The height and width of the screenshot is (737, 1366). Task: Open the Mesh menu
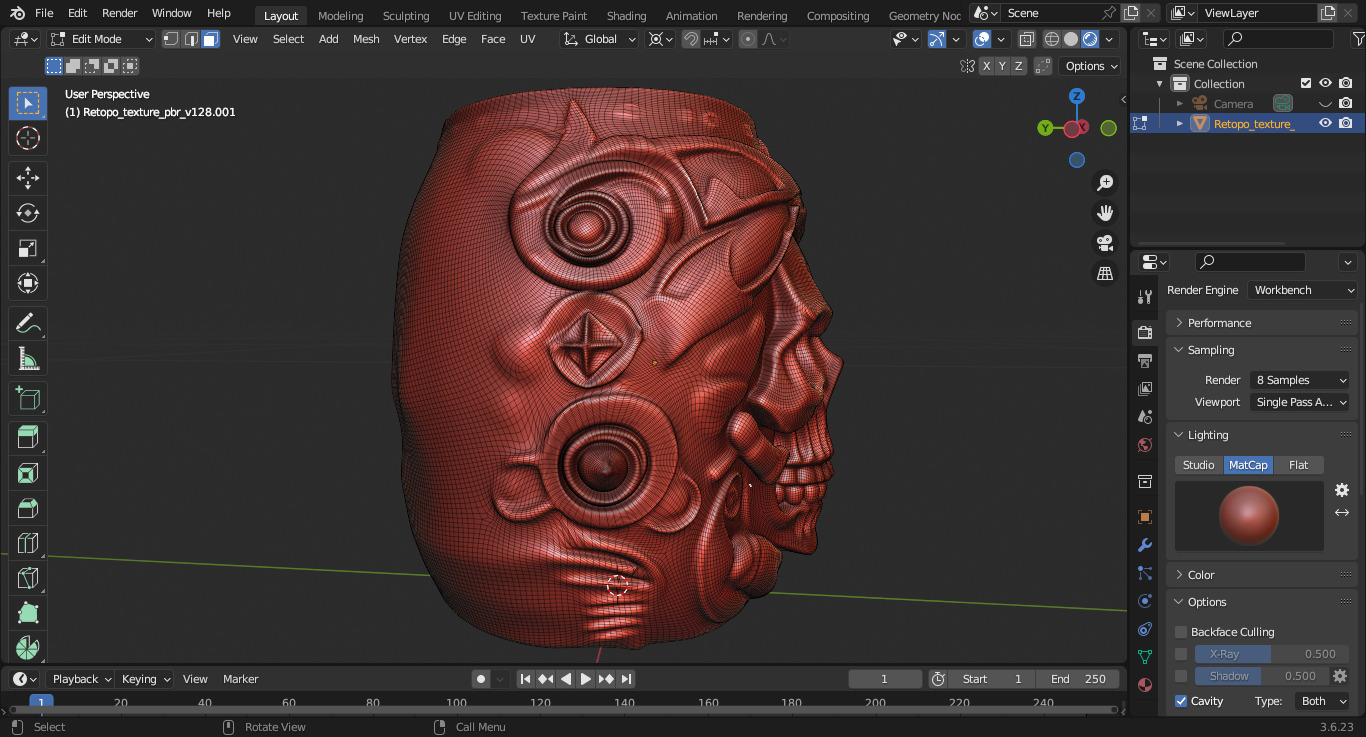[366, 39]
